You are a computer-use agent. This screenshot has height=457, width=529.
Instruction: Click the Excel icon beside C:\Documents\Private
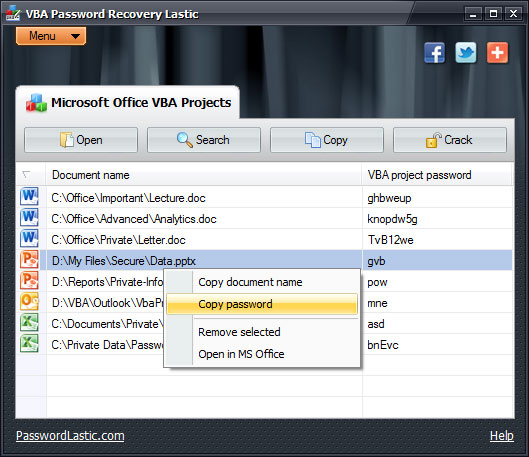29,323
